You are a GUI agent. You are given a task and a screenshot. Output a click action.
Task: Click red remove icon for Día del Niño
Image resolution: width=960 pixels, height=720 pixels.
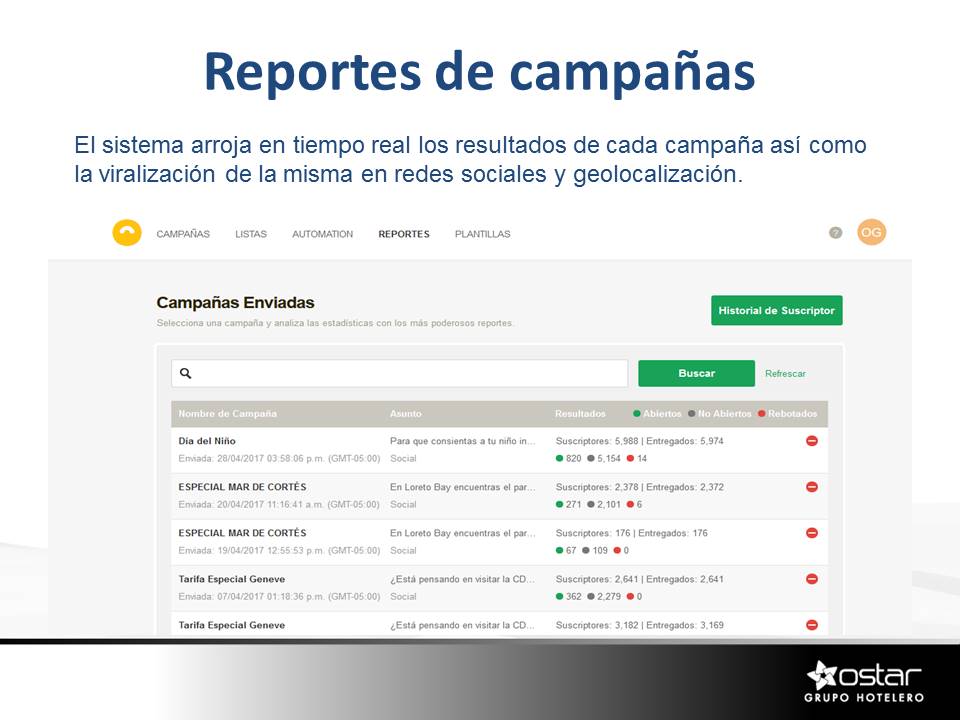coord(811,441)
